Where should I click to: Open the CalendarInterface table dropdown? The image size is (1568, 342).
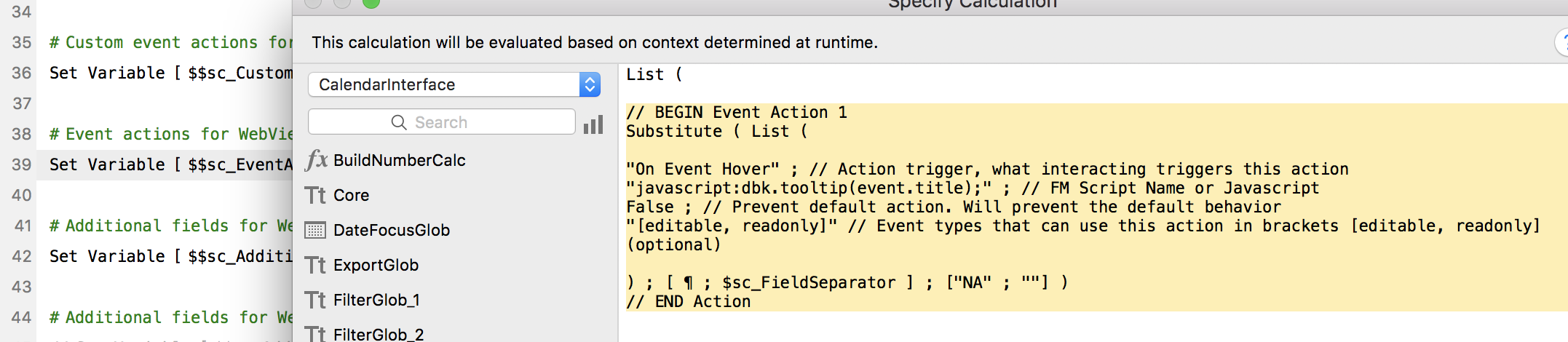454,84
